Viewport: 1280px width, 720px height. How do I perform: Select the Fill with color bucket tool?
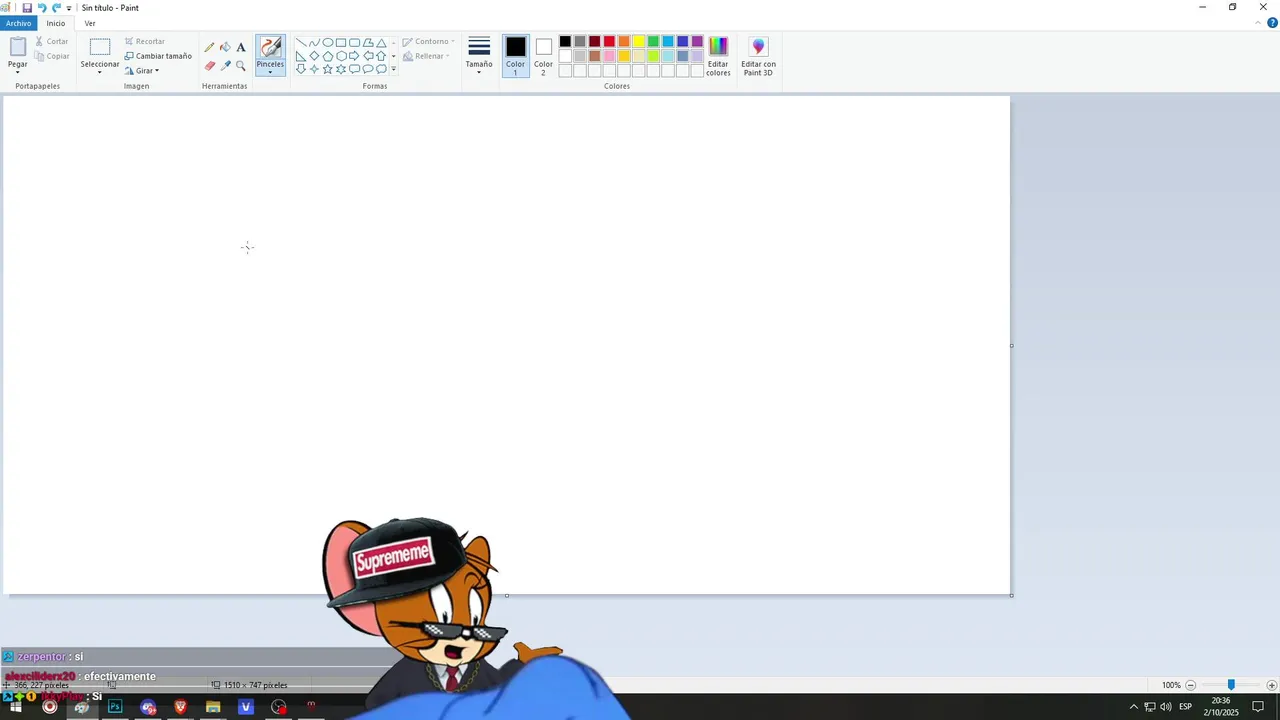[225, 47]
